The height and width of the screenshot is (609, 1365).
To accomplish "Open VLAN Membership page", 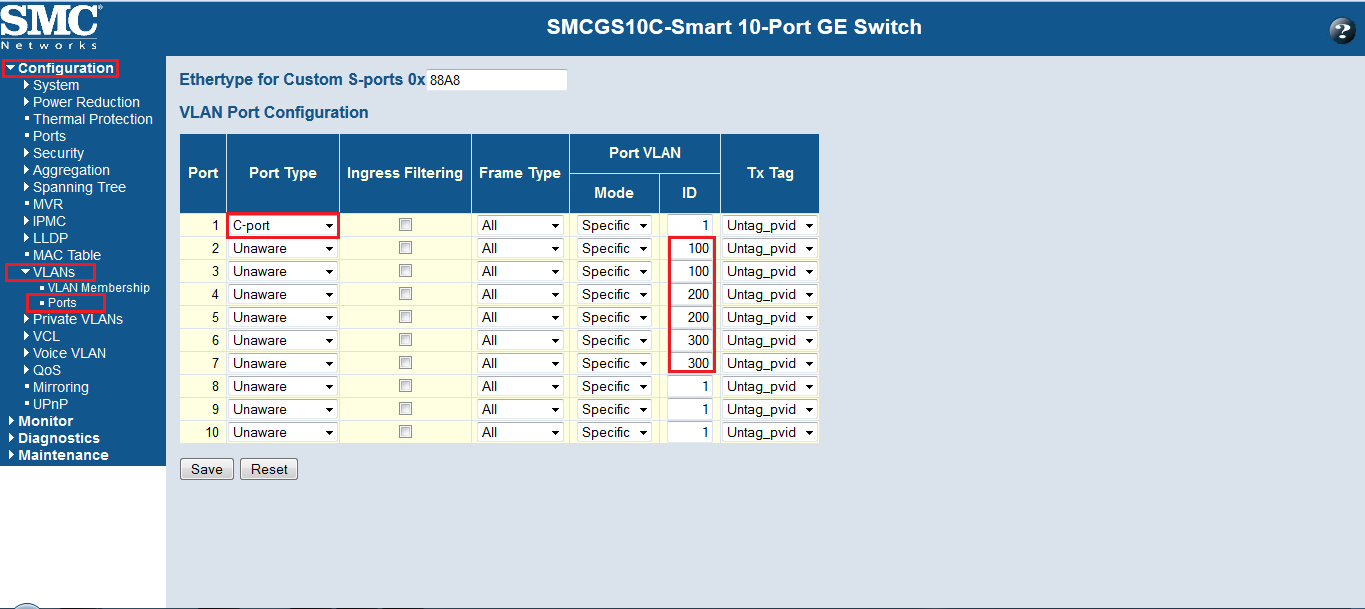I will tap(98, 288).
